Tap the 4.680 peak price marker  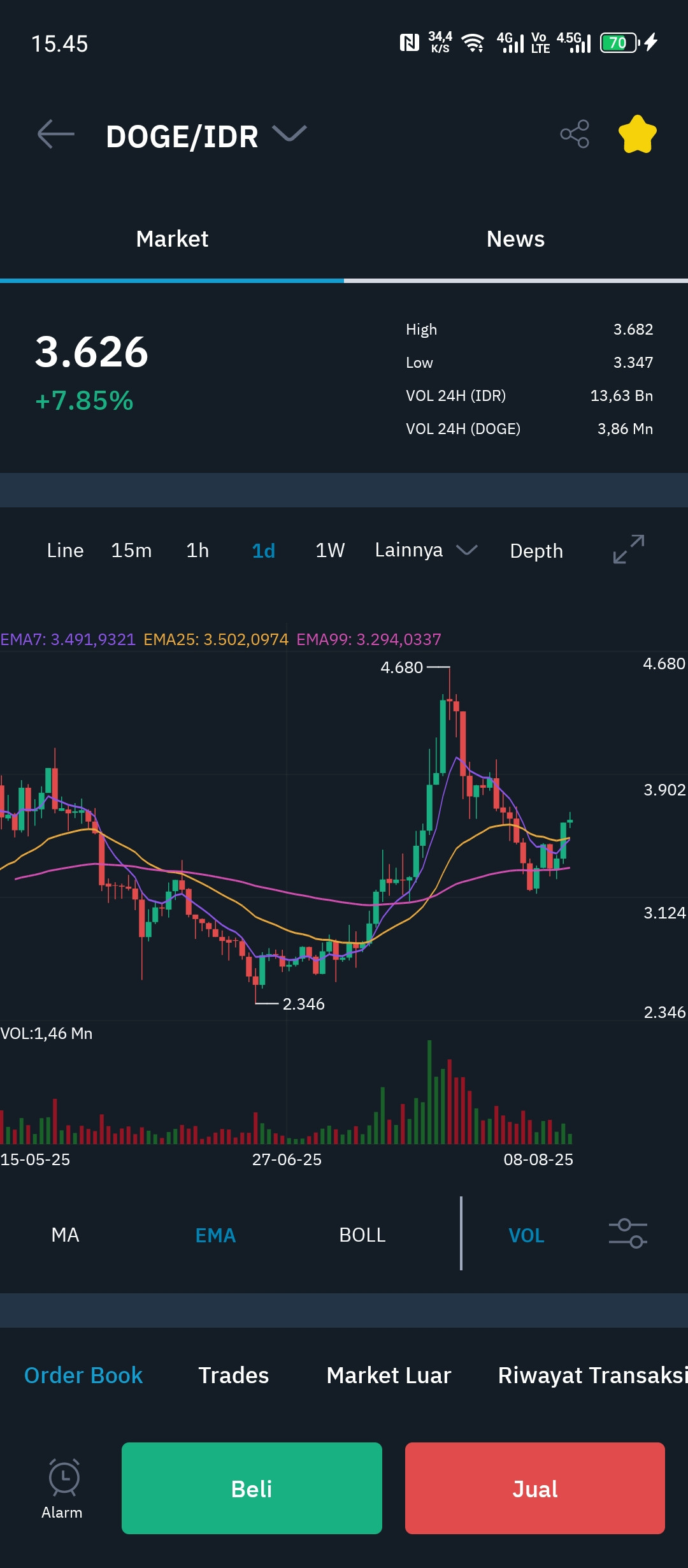tap(402, 667)
